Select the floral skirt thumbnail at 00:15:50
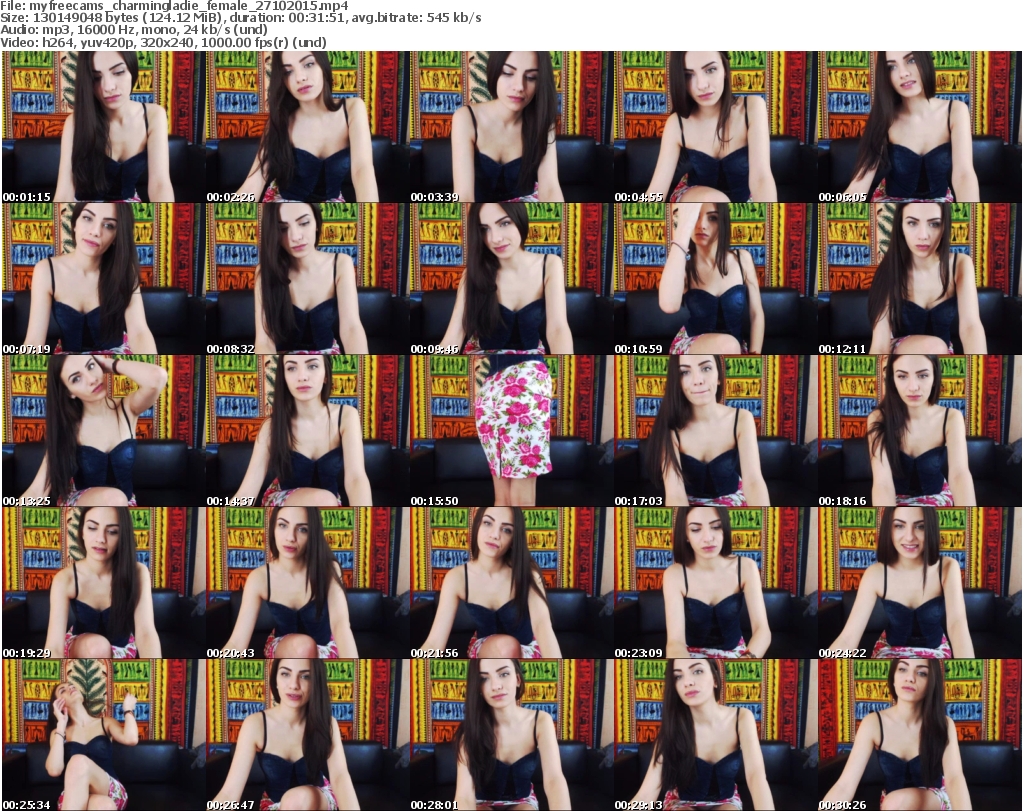The width and height of the screenshot is (1024, 811). point(511,431)
